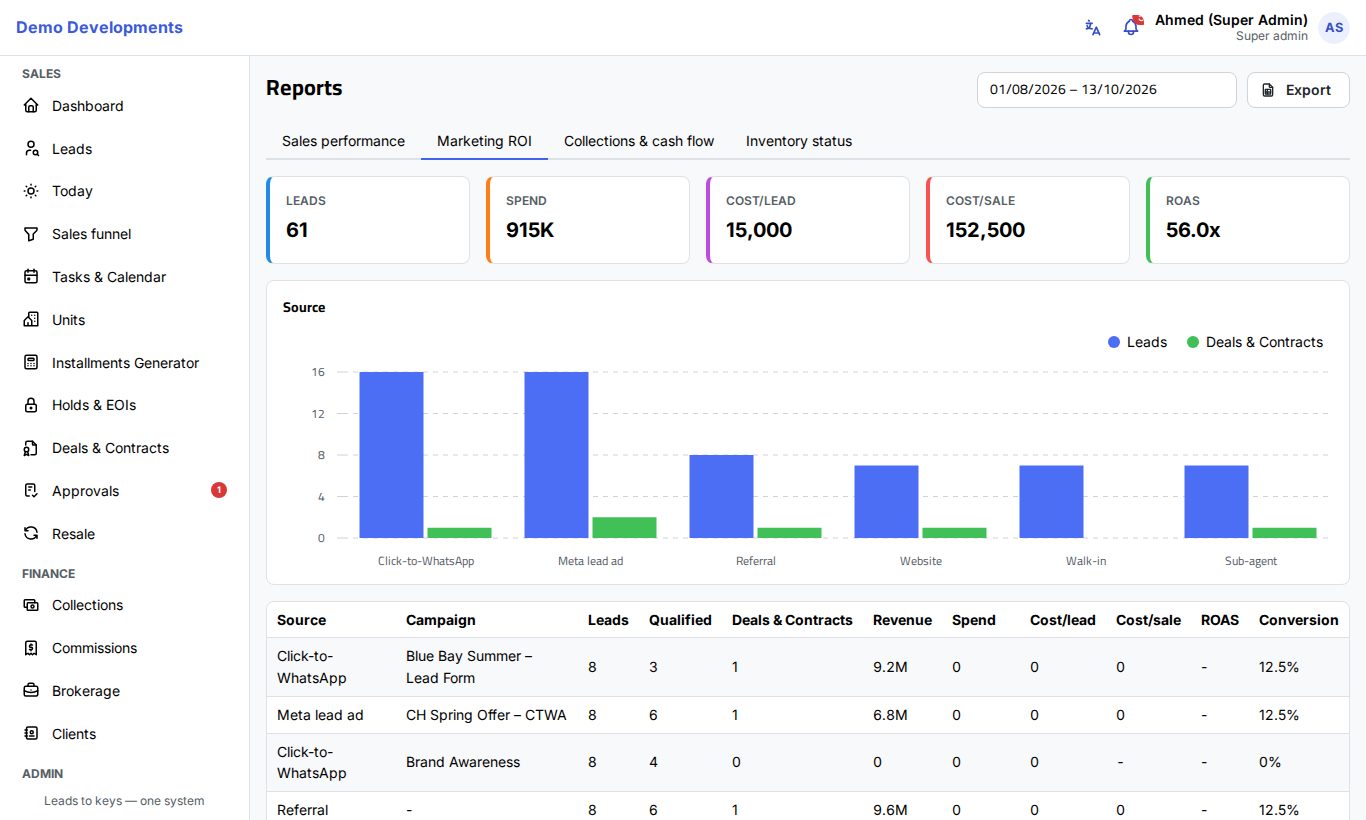Click the LEADS 61 summary card
The height and width of the screenshot is (820, 1366).
point(368,220)
